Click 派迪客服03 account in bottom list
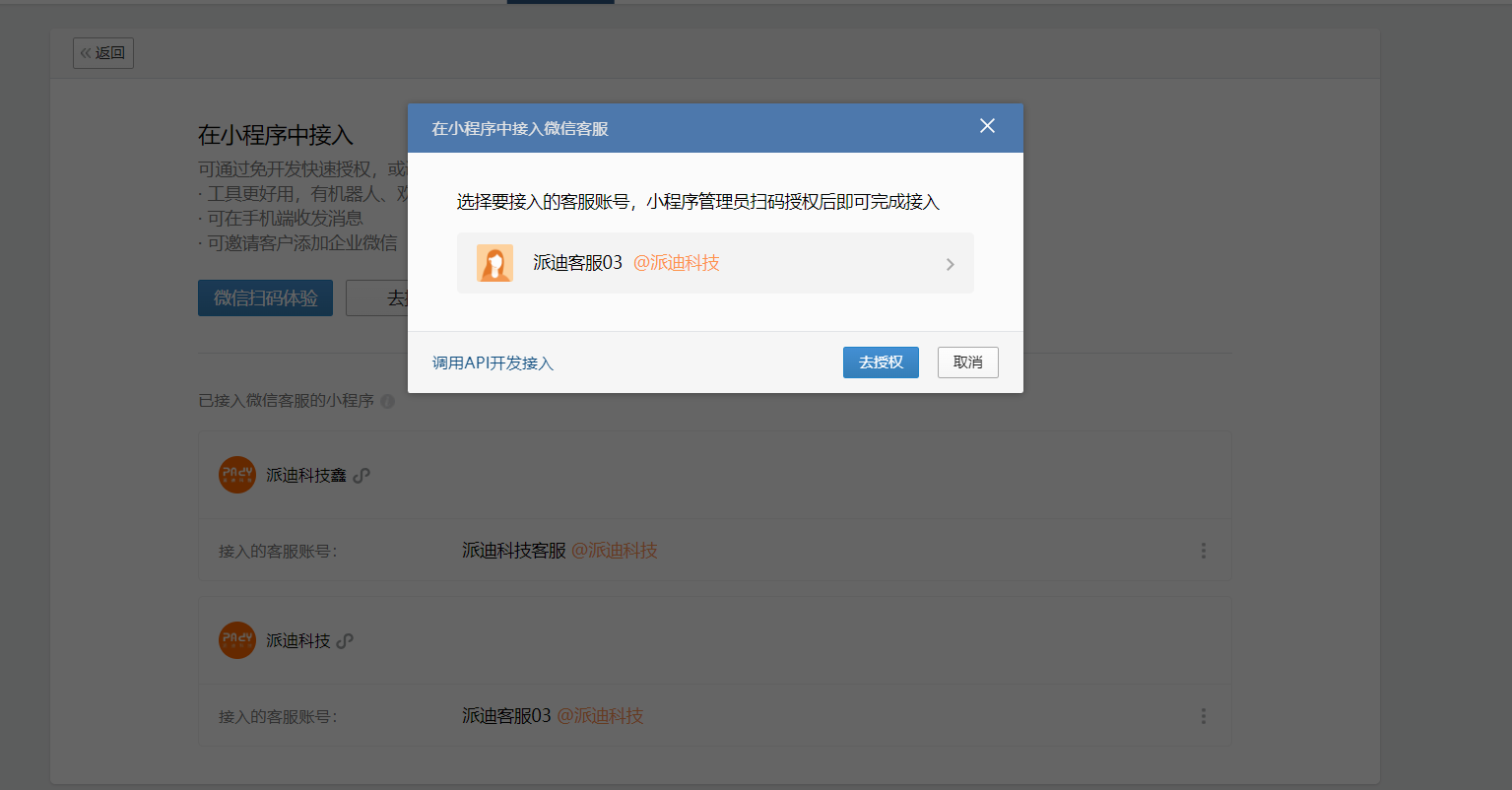The width and height of the screenshot is (1512, 790). [506, 716]
